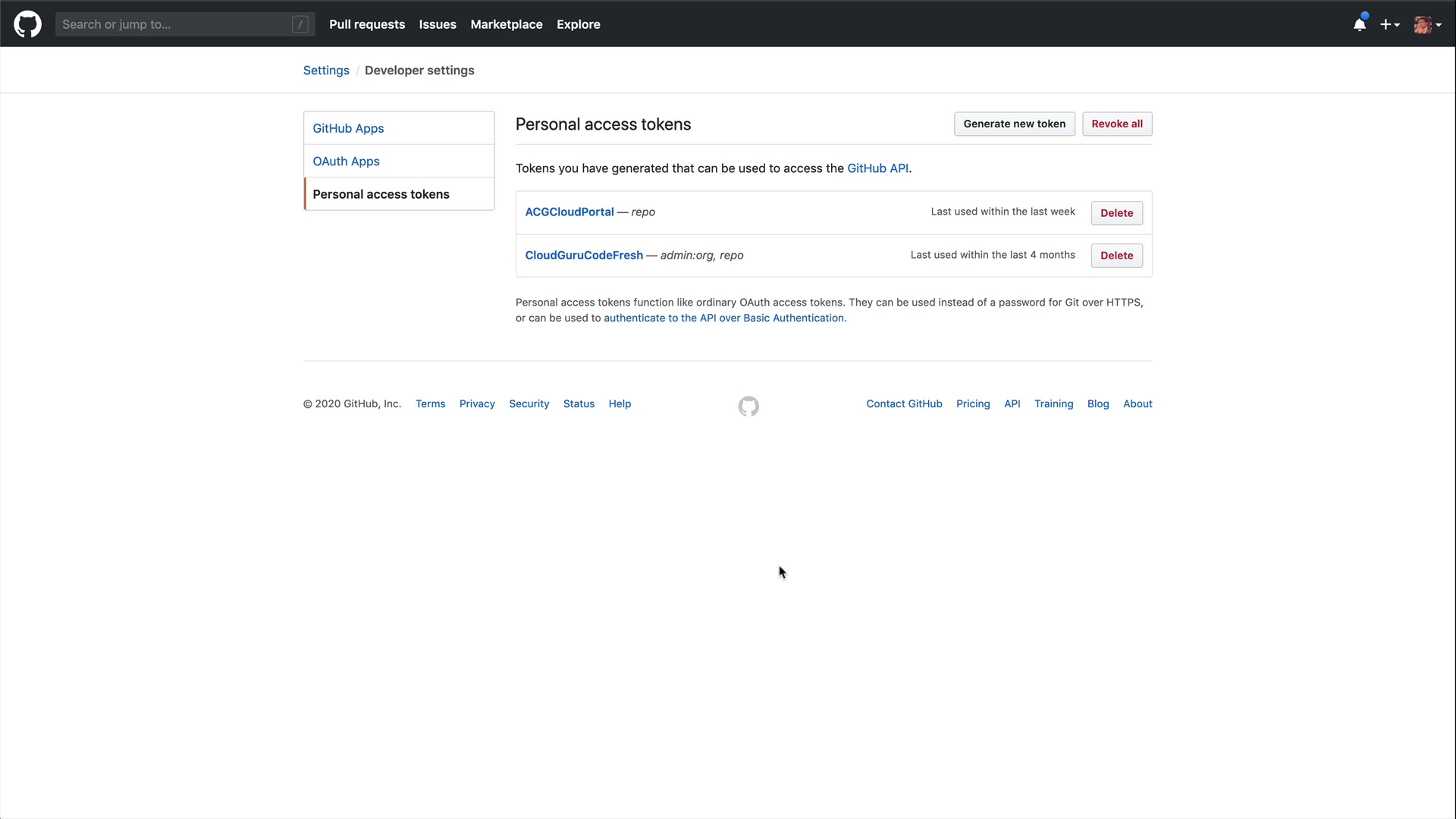Click the Revoke all button

pyautogui.click(x=1116, y=124)
